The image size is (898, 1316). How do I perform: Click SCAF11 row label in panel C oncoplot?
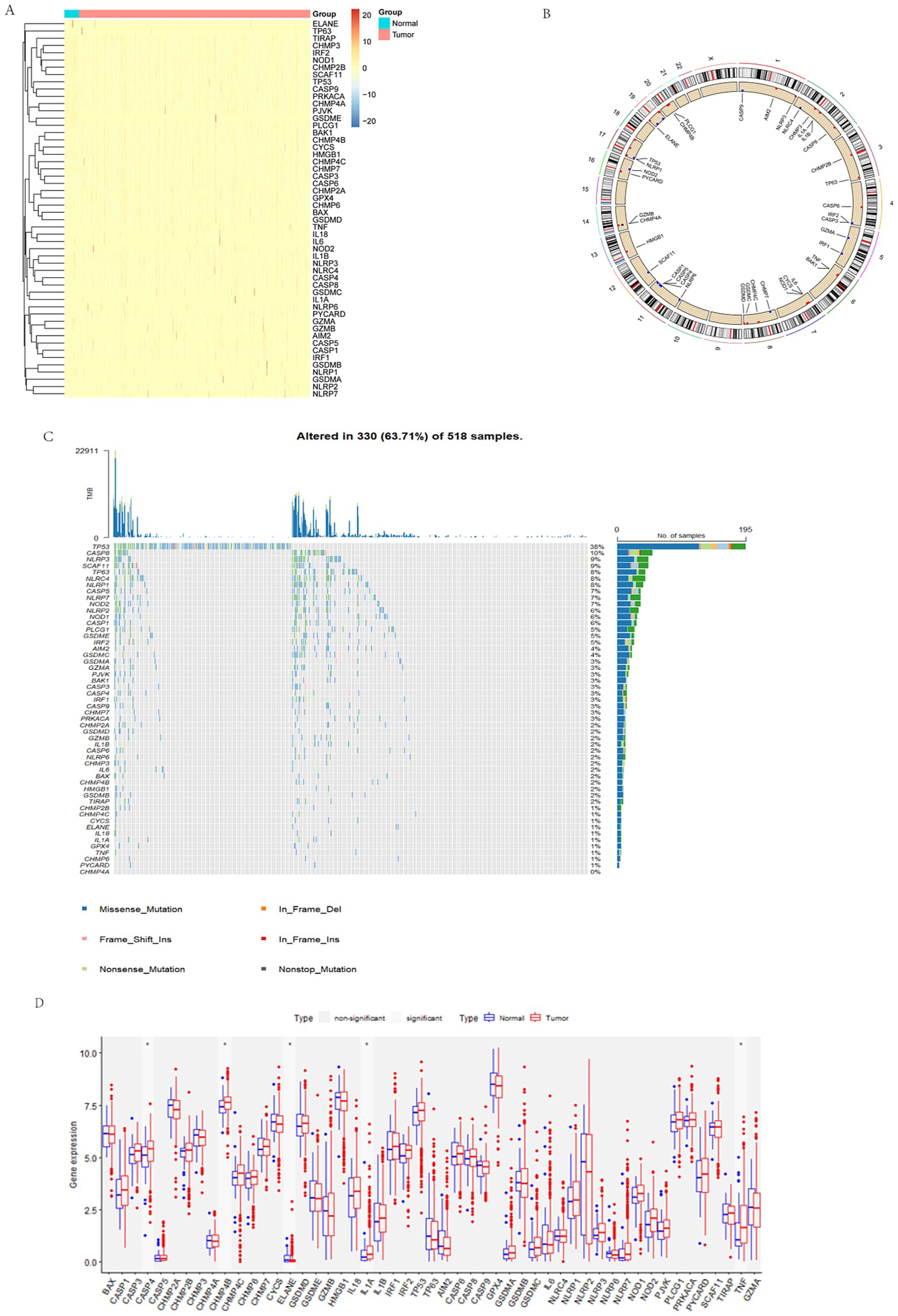(x=96, y=566)
